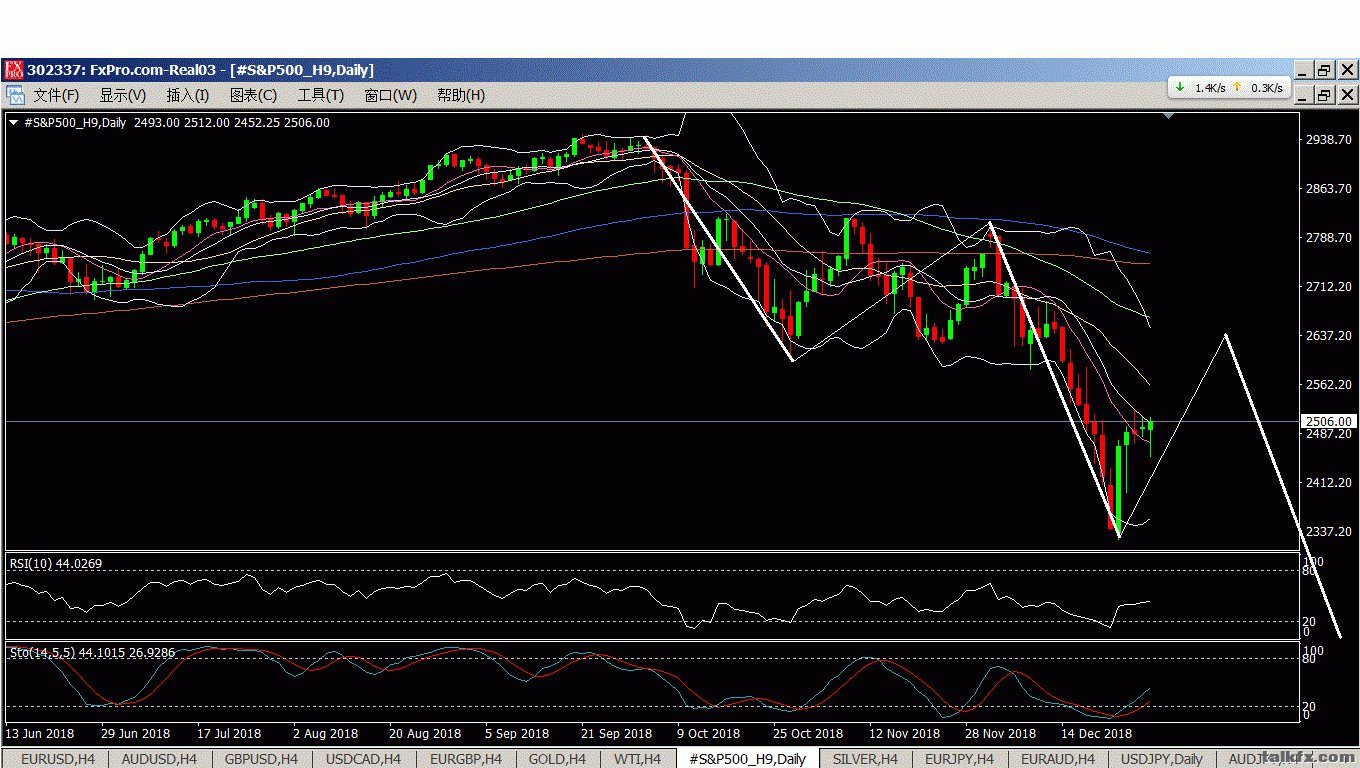Open the 图表(C) menu

[x=253, y=95]
